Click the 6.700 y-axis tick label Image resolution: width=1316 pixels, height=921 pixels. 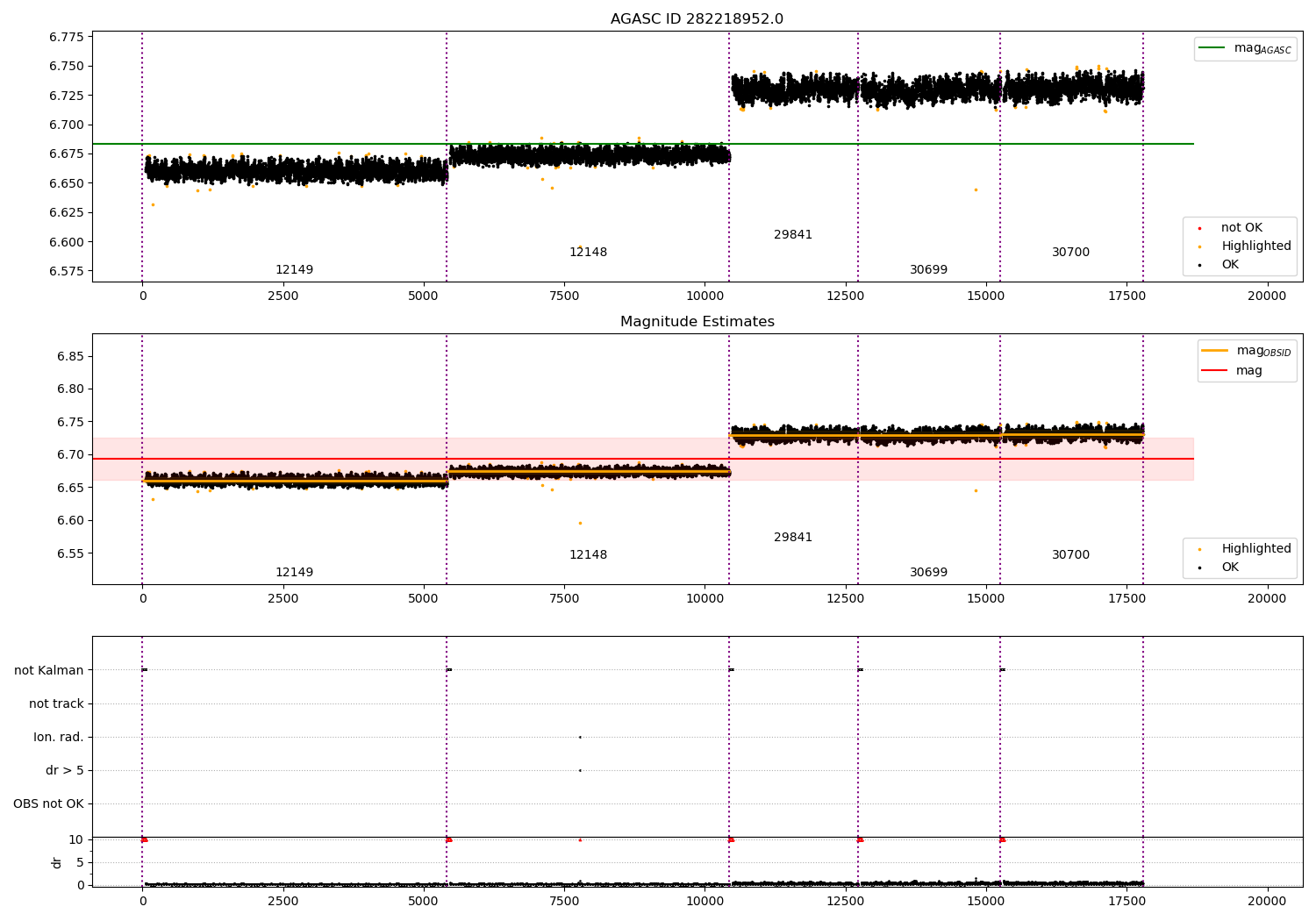(x=66, y=125)
